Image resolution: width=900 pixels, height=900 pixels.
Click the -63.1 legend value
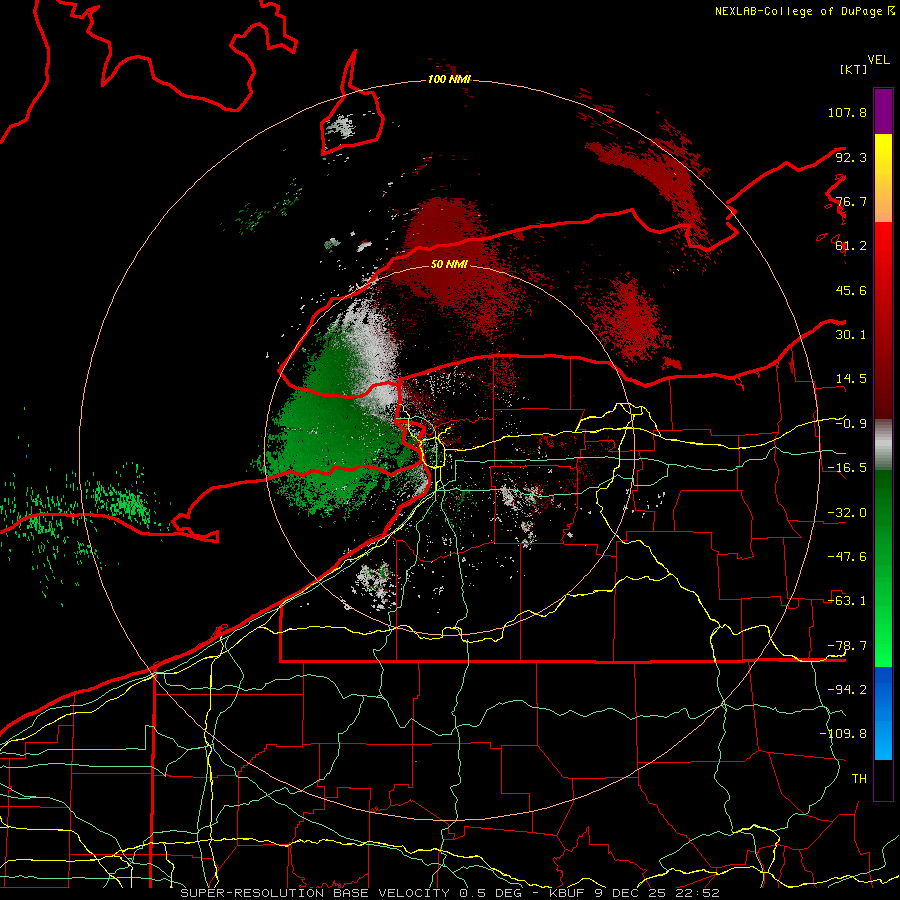coord(847,601)
